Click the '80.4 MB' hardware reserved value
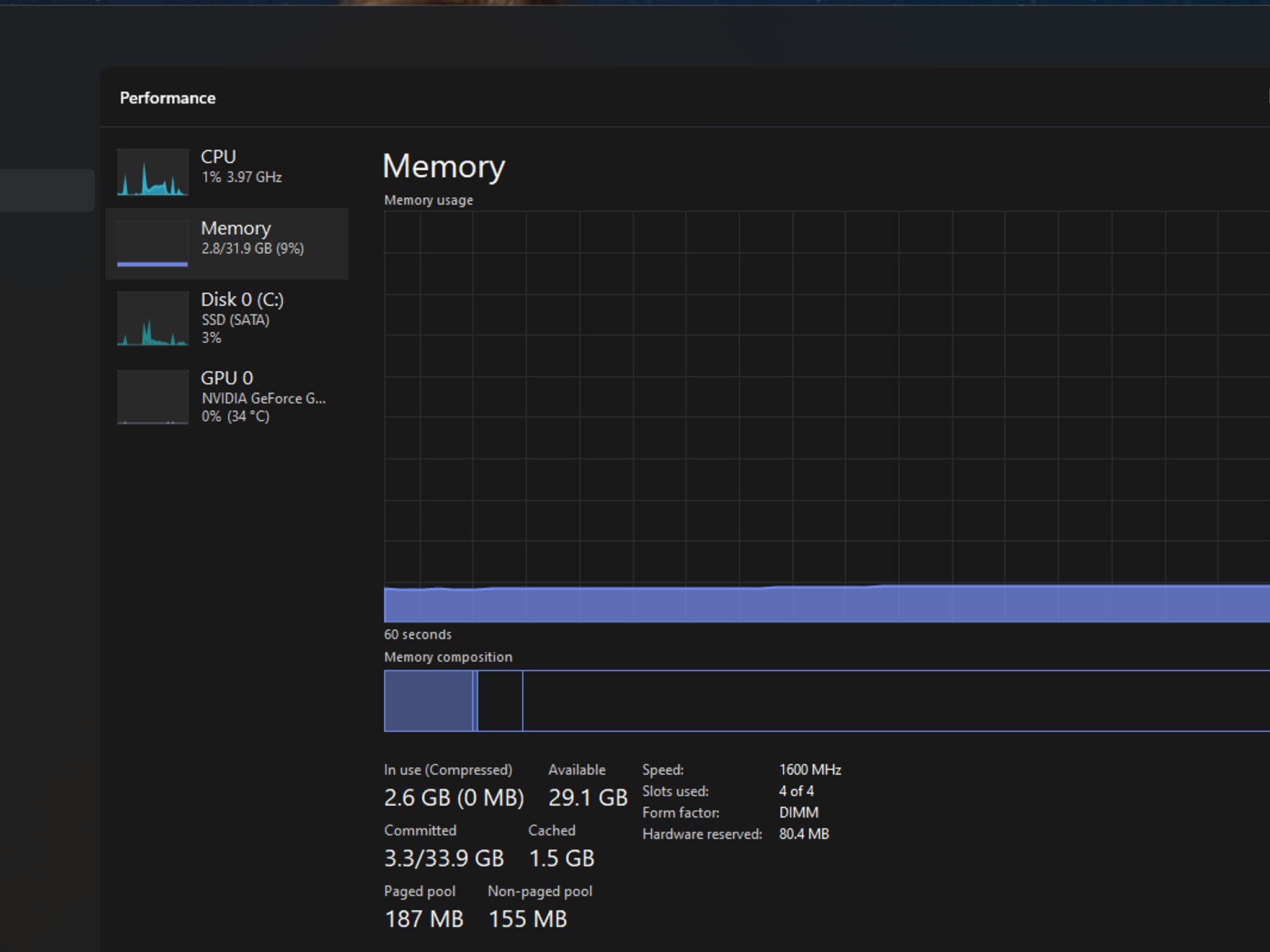The width and height of the screenshot is (1270, 952). tap(804, 834)
